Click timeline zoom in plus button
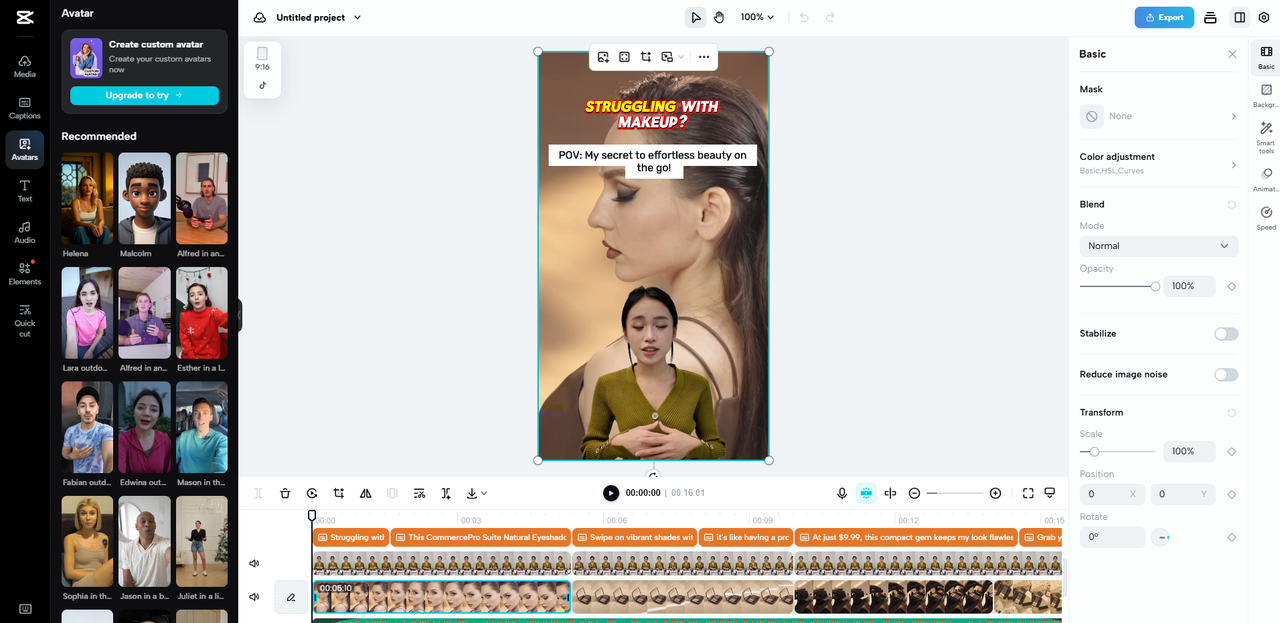Screen dimensions: 1280x623 pyautogui.click(x=995, y=493)
